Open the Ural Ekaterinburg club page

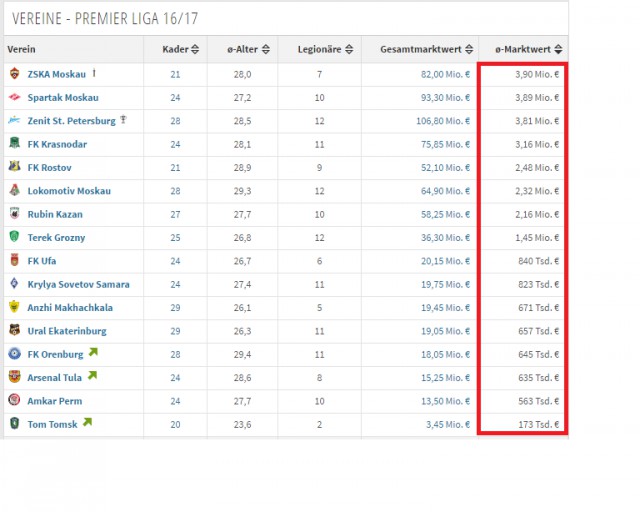(x=67, y=331)
